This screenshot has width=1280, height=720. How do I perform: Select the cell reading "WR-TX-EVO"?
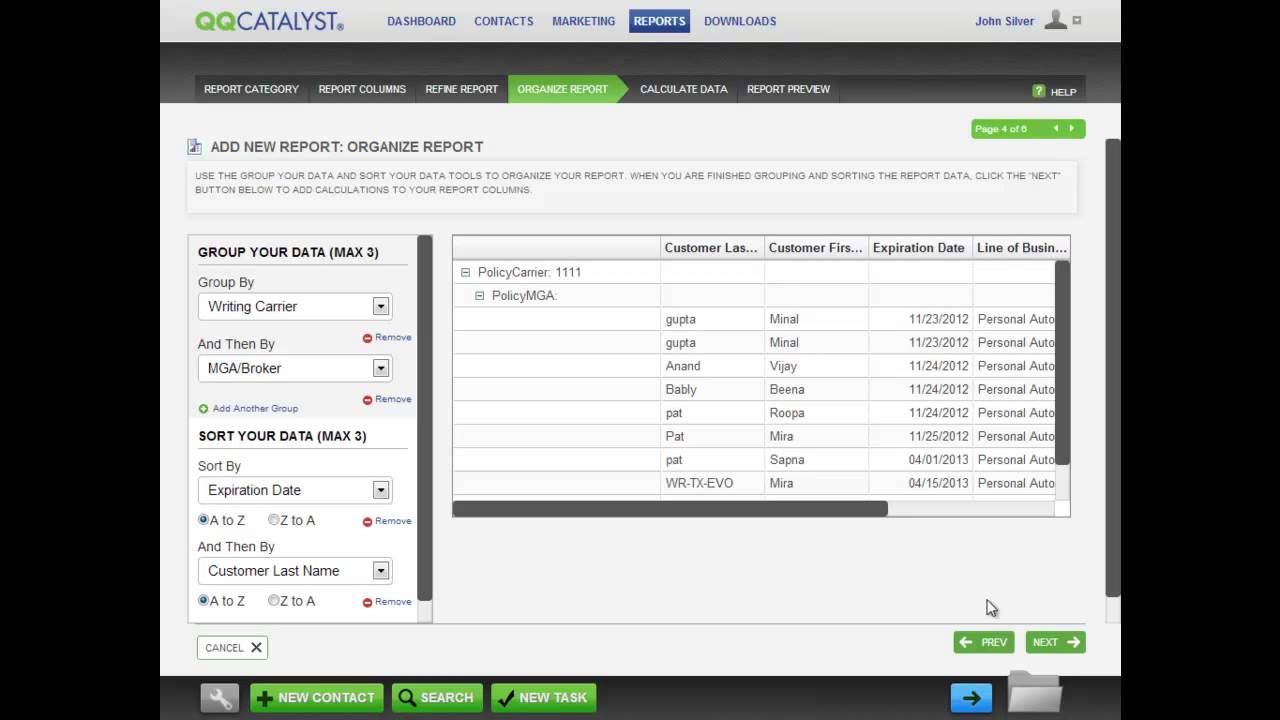click(712, 483)
